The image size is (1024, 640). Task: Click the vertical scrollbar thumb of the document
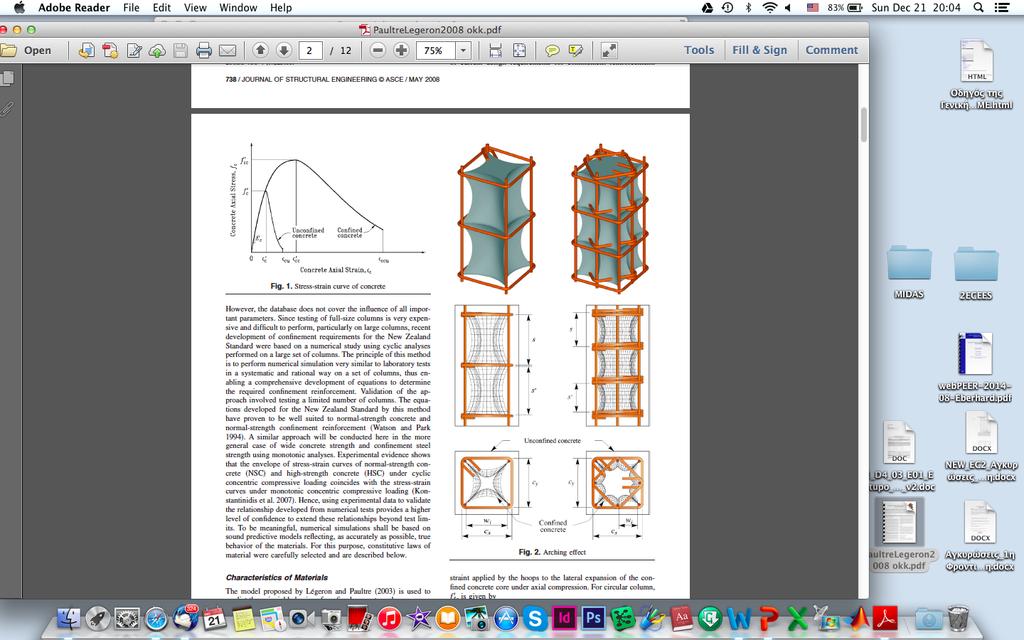863,124
